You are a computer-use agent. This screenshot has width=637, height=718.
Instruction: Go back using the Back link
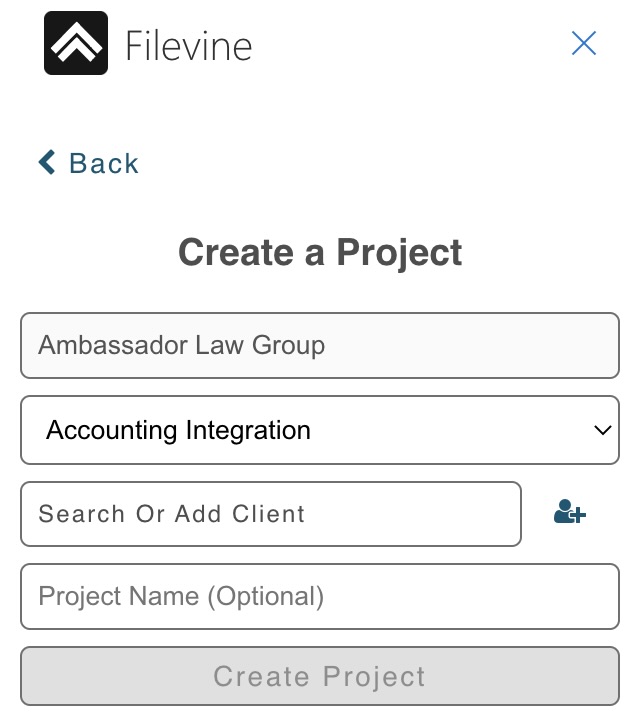[x=88, y=163]
